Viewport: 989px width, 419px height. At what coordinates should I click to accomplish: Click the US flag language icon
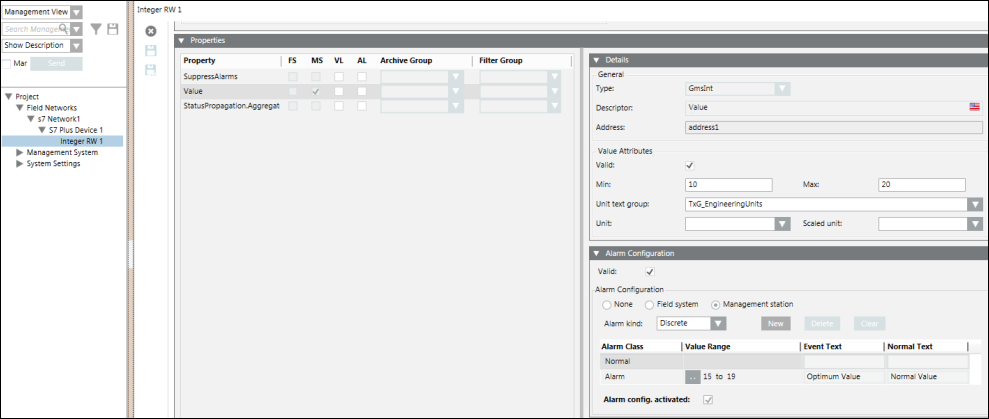point(974,106)
